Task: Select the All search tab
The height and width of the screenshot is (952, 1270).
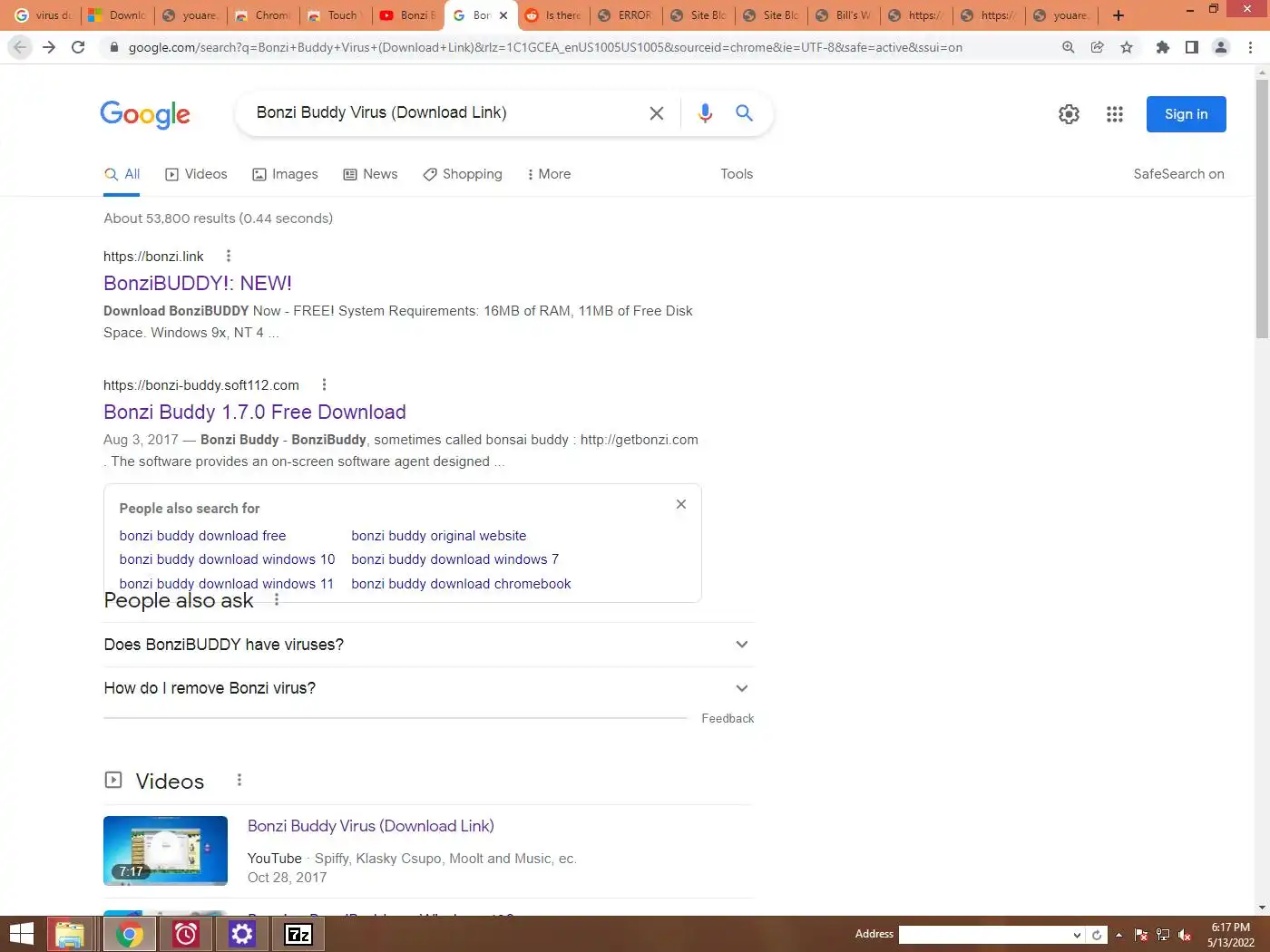Action: [122, 174]
